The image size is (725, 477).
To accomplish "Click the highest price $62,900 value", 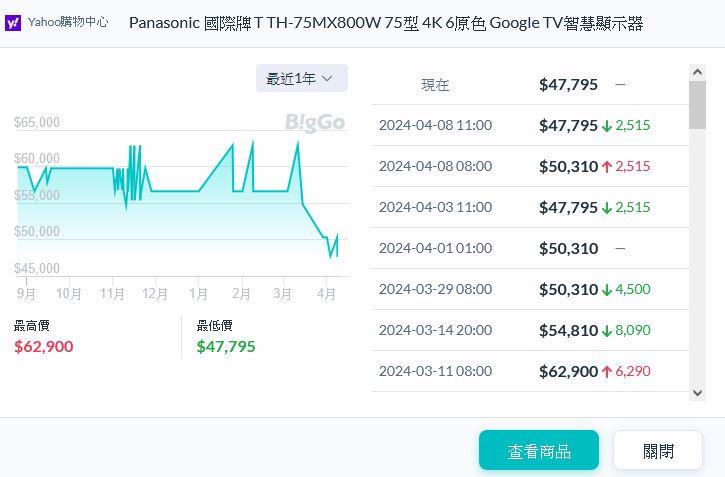I will [x=43, y=347].
